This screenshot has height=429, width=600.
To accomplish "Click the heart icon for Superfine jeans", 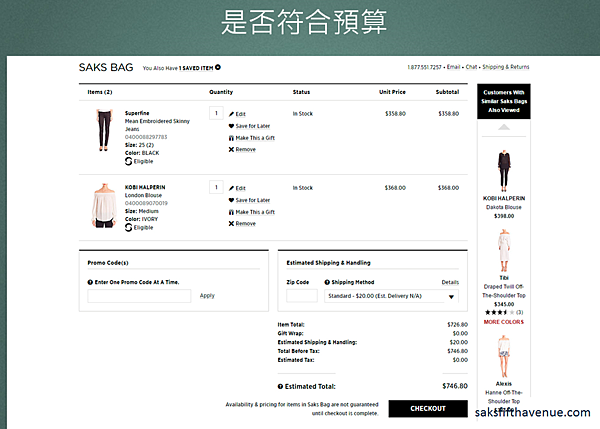I will click(231, 126).
